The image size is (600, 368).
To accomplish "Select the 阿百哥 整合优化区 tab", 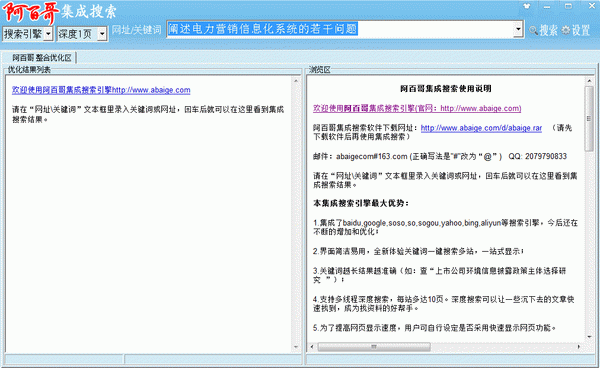I will click(x=42, y=58).
